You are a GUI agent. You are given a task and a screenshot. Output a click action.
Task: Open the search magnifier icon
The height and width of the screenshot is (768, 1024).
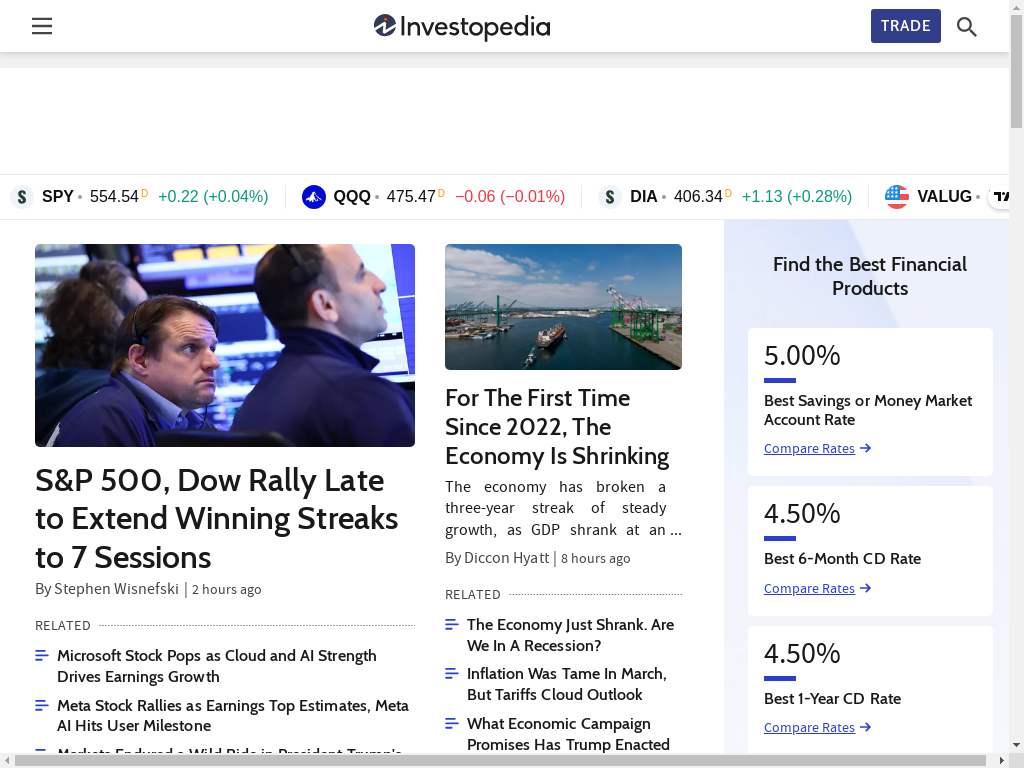pos(967,27)
